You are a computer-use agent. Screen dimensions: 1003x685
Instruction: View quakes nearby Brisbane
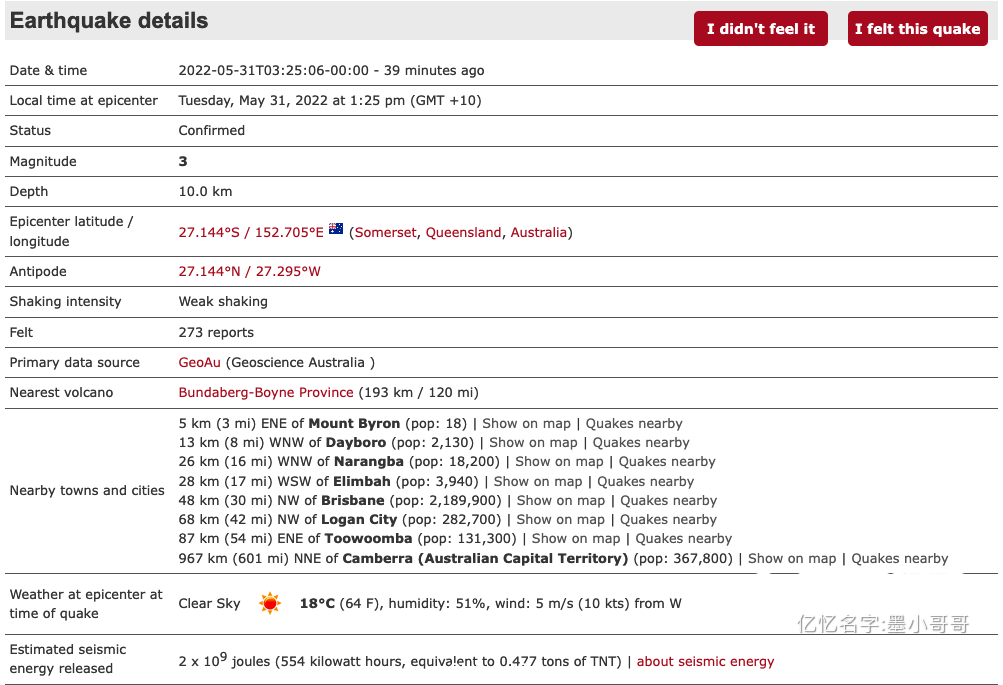[x=668, y=500]
